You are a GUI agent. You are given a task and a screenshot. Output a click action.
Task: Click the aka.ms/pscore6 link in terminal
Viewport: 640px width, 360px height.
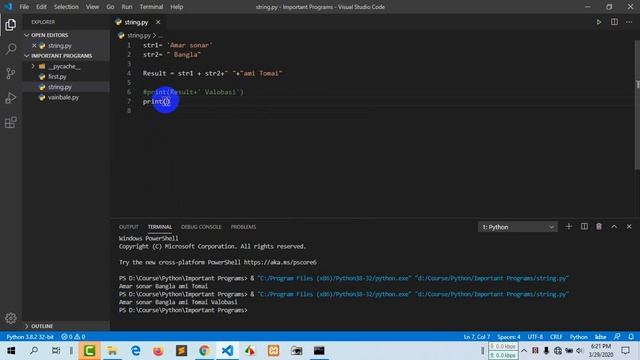click(x=280, y=262)
